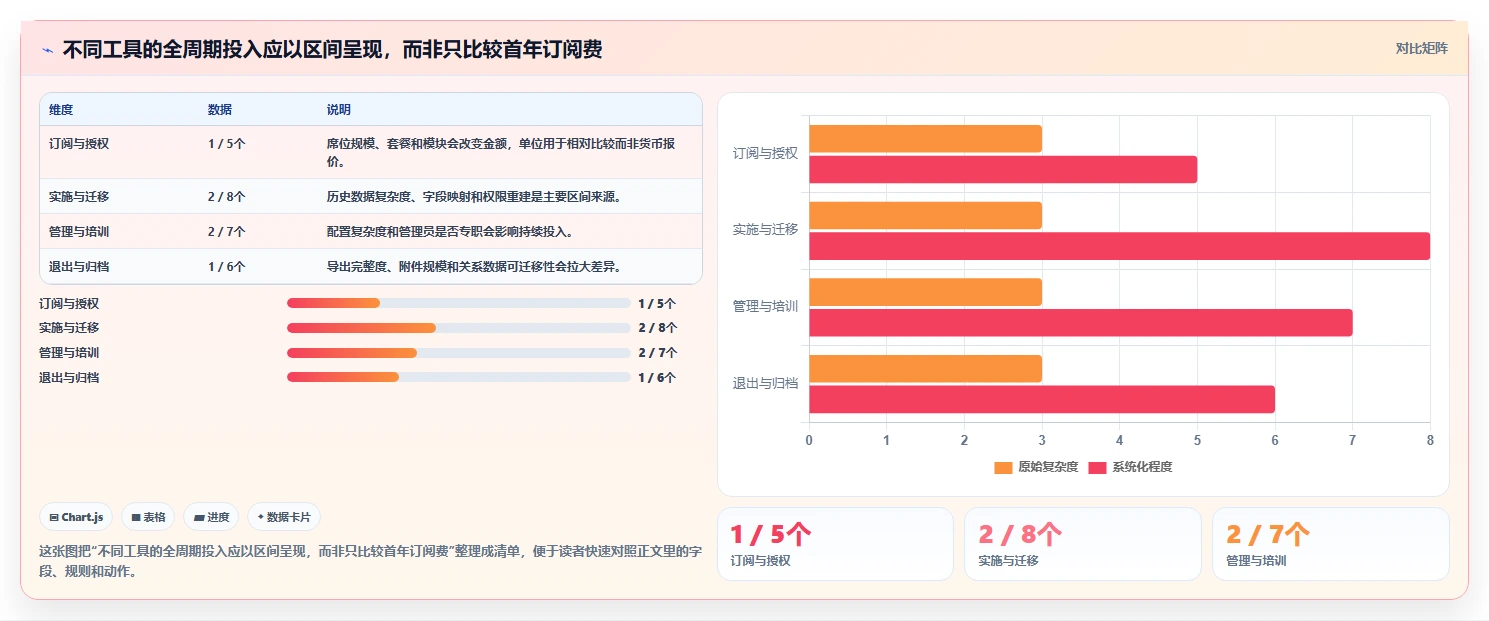The width and height of the screenshot is (1489, 621).
Task: Click the 对比矩阵 label at top right
Action: [1421, 48]
